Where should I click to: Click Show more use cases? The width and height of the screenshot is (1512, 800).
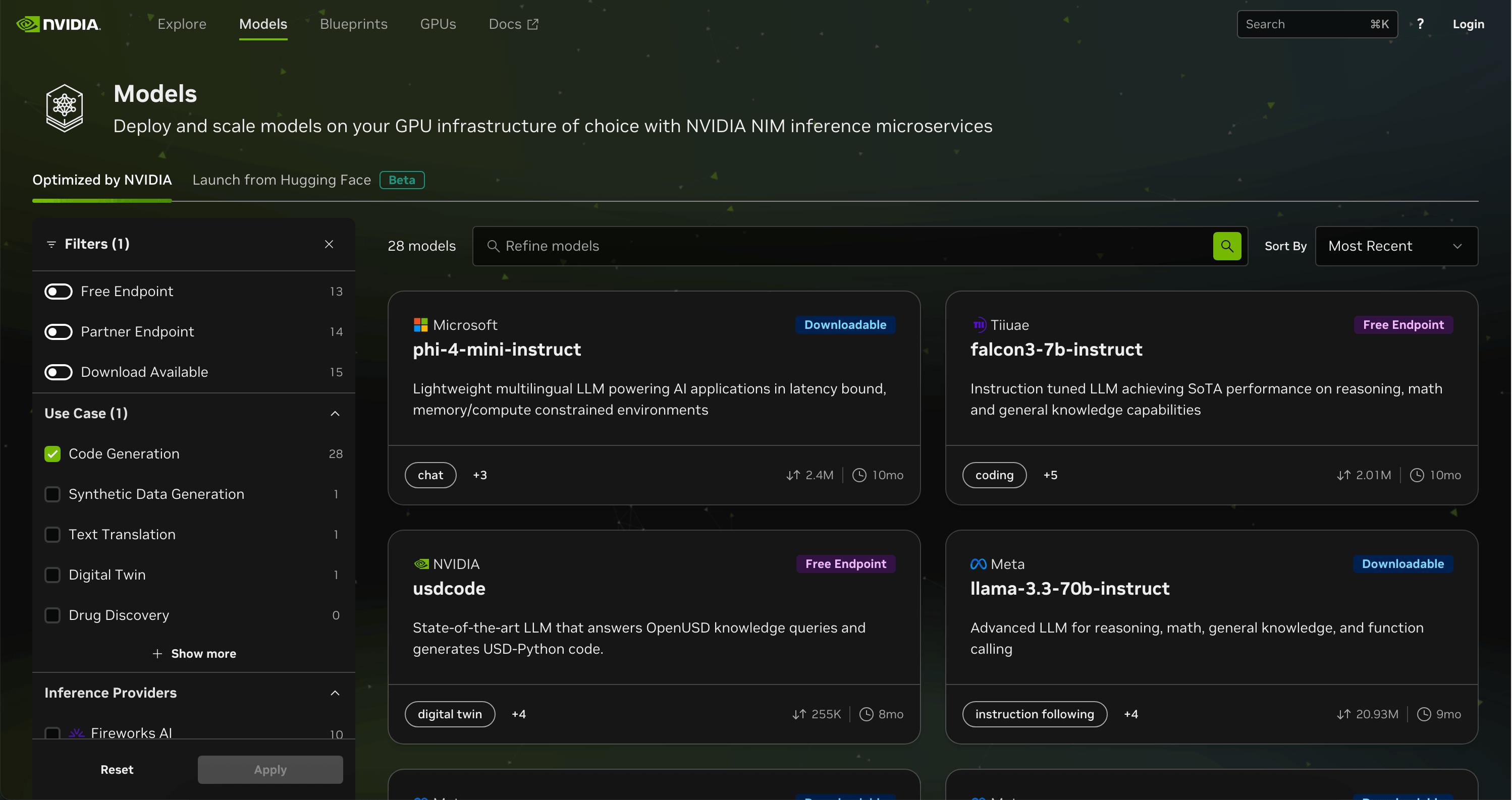(x=194, y=653)
